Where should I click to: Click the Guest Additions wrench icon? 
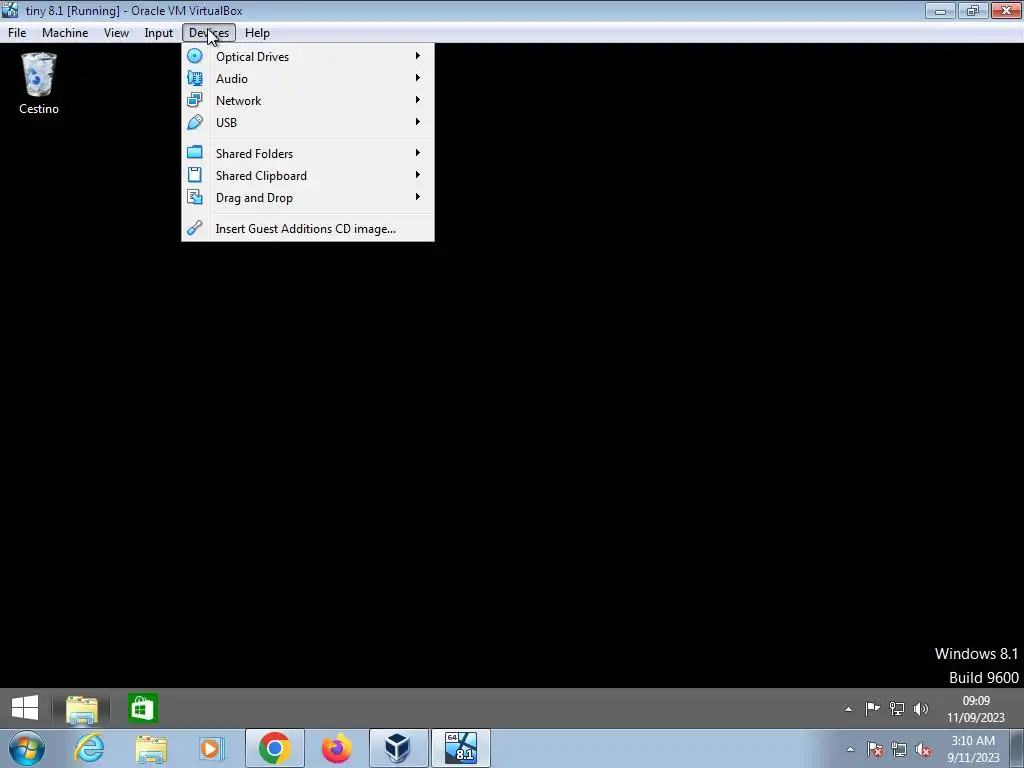click(195, 228)
